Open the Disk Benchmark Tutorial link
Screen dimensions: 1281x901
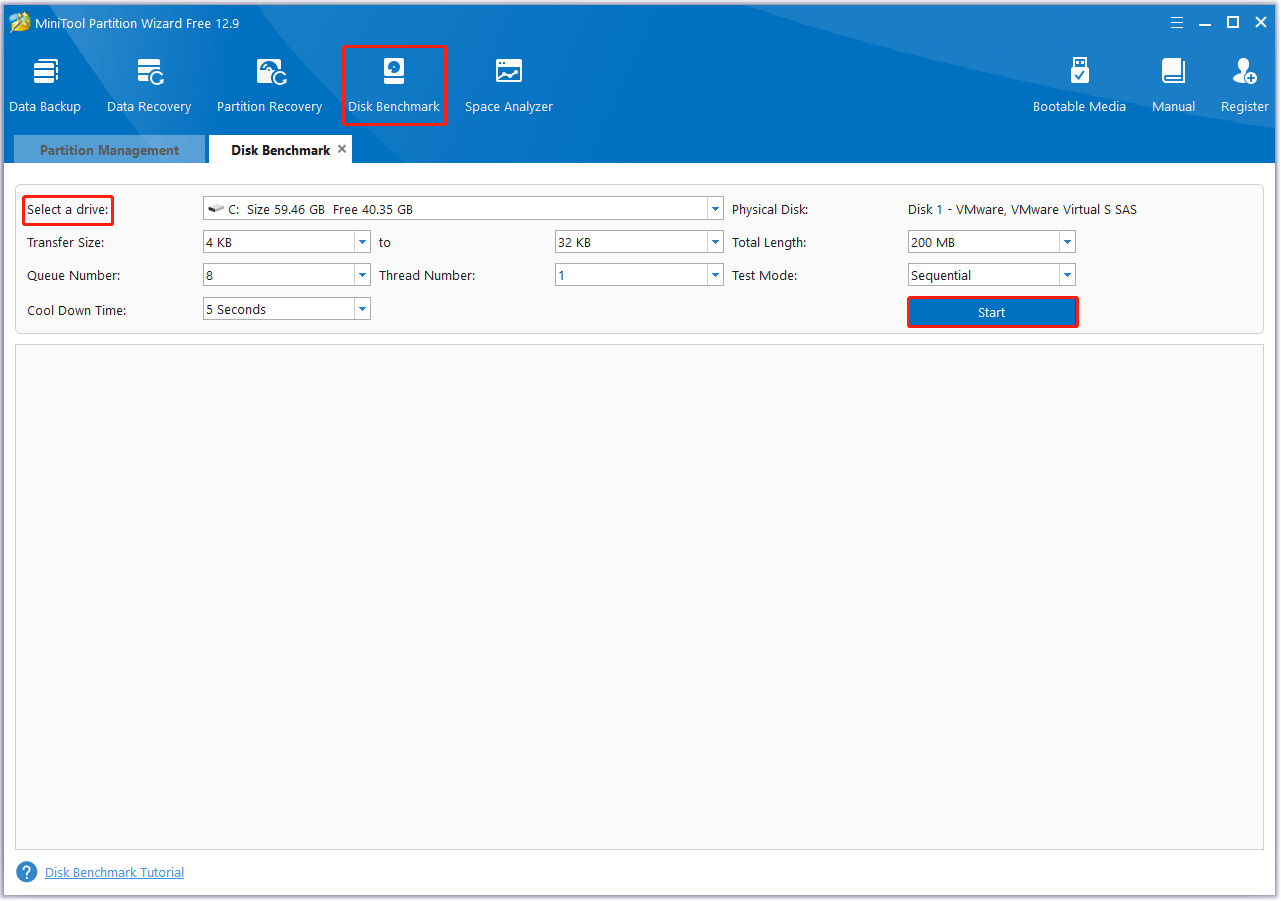(x=114, y=872)
